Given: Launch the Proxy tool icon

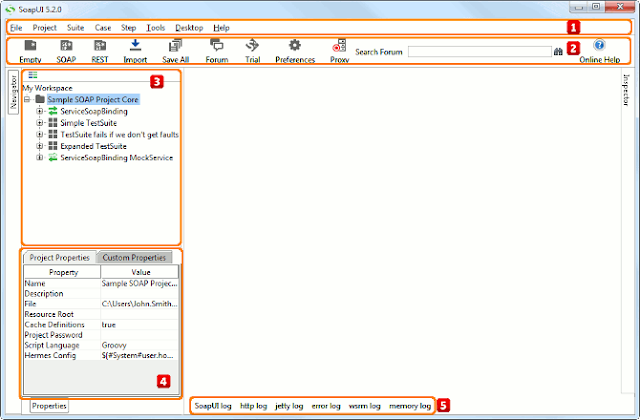Looking at the screenshot, I should (339, 45).
